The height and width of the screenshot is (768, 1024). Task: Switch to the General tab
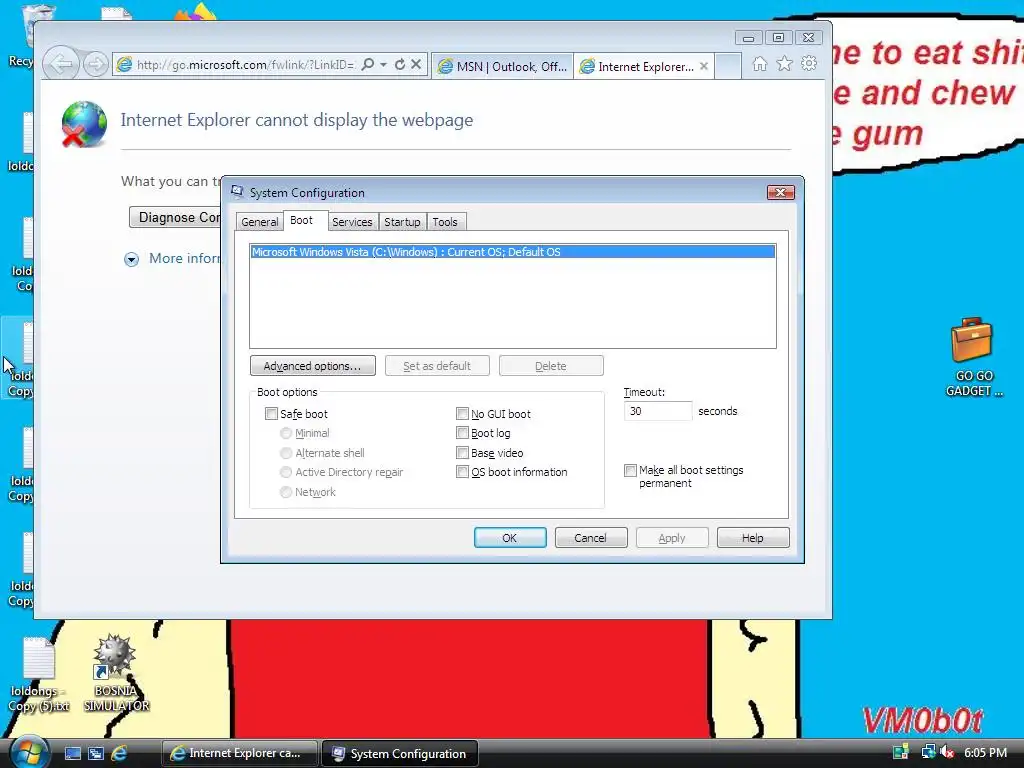(259, 222)
